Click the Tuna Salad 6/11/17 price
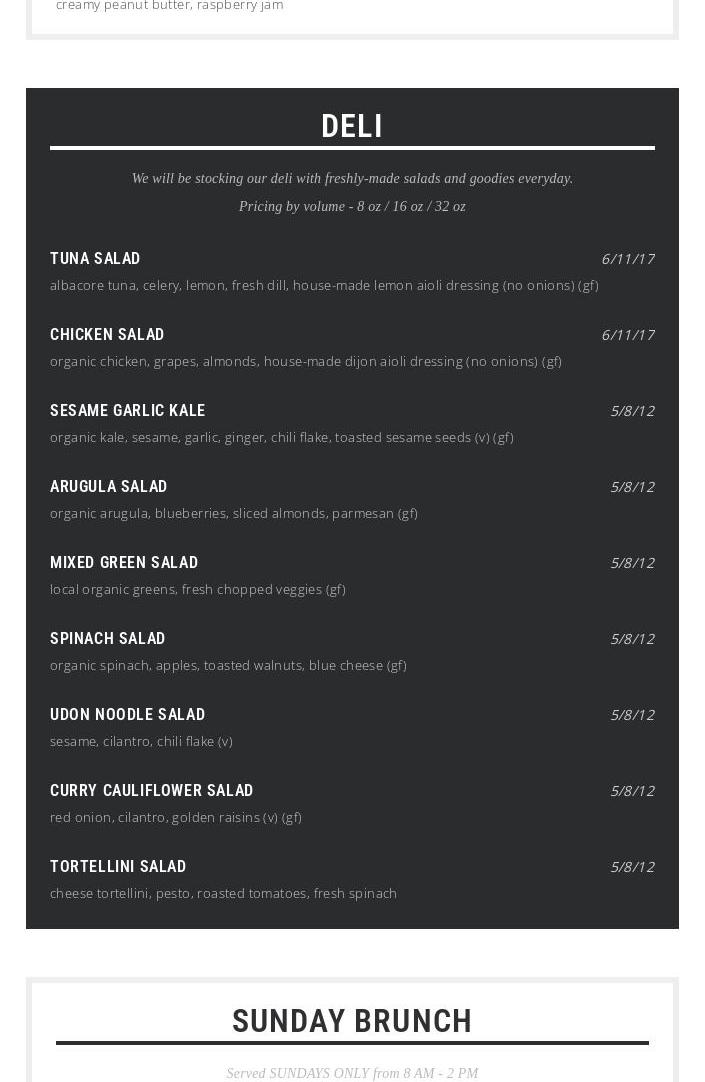The image size is (705, 1082). (627, 259)
